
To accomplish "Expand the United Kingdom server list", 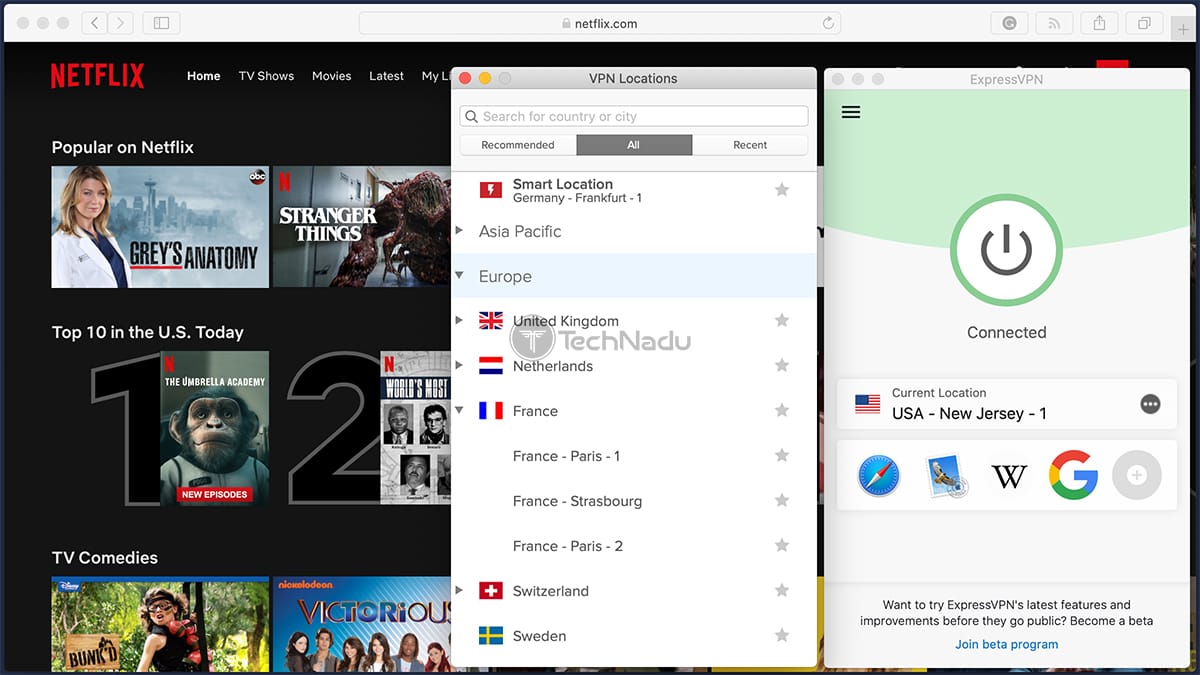I will [459, 321].
